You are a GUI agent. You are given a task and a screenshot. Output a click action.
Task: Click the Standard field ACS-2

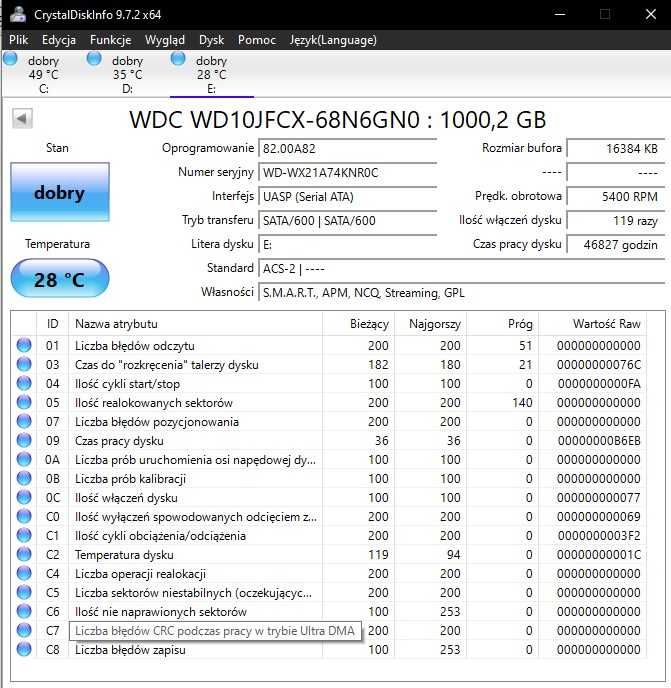[462, 269]
